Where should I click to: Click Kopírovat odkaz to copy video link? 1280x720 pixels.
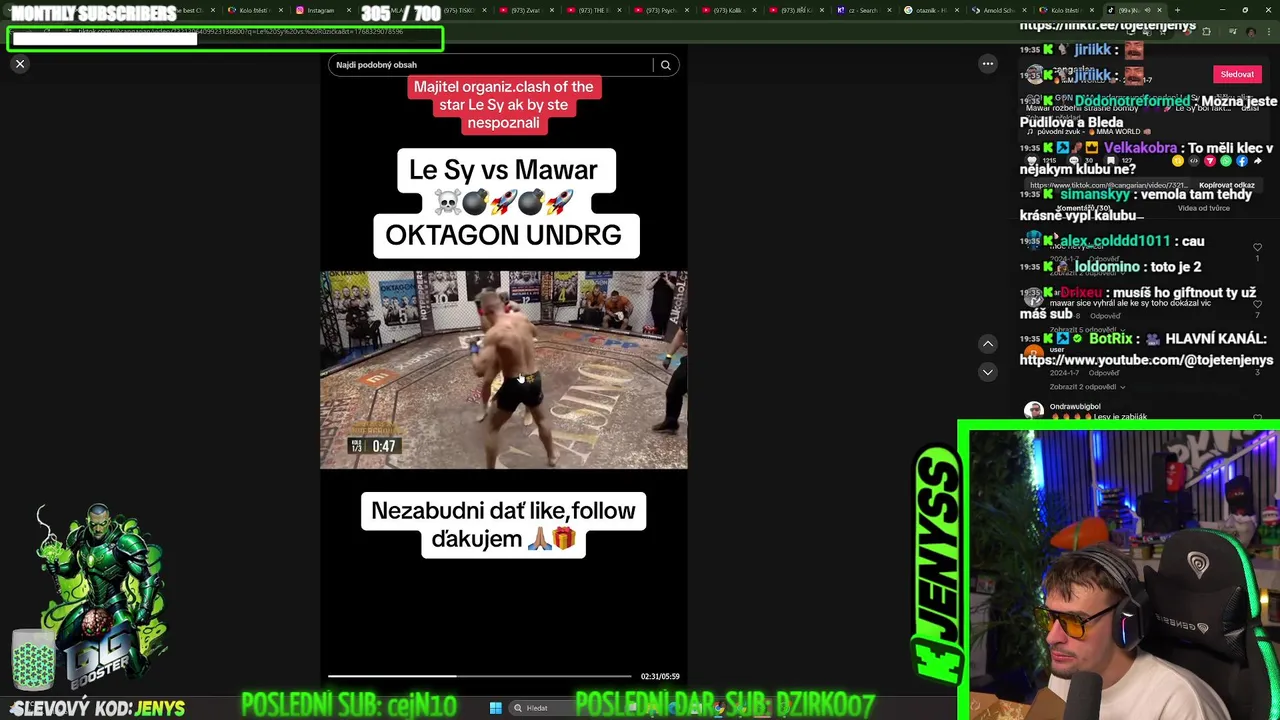(x=1227, y=185)
